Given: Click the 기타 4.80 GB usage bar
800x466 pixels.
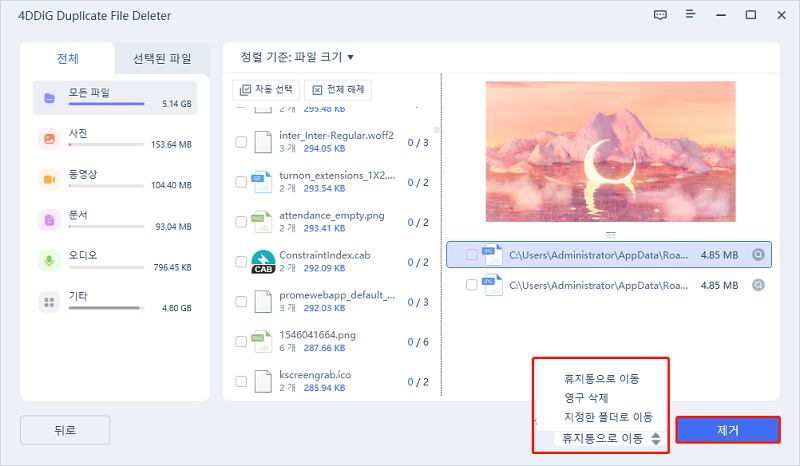Looking at the screenshot, I should [x=107, y=308].
